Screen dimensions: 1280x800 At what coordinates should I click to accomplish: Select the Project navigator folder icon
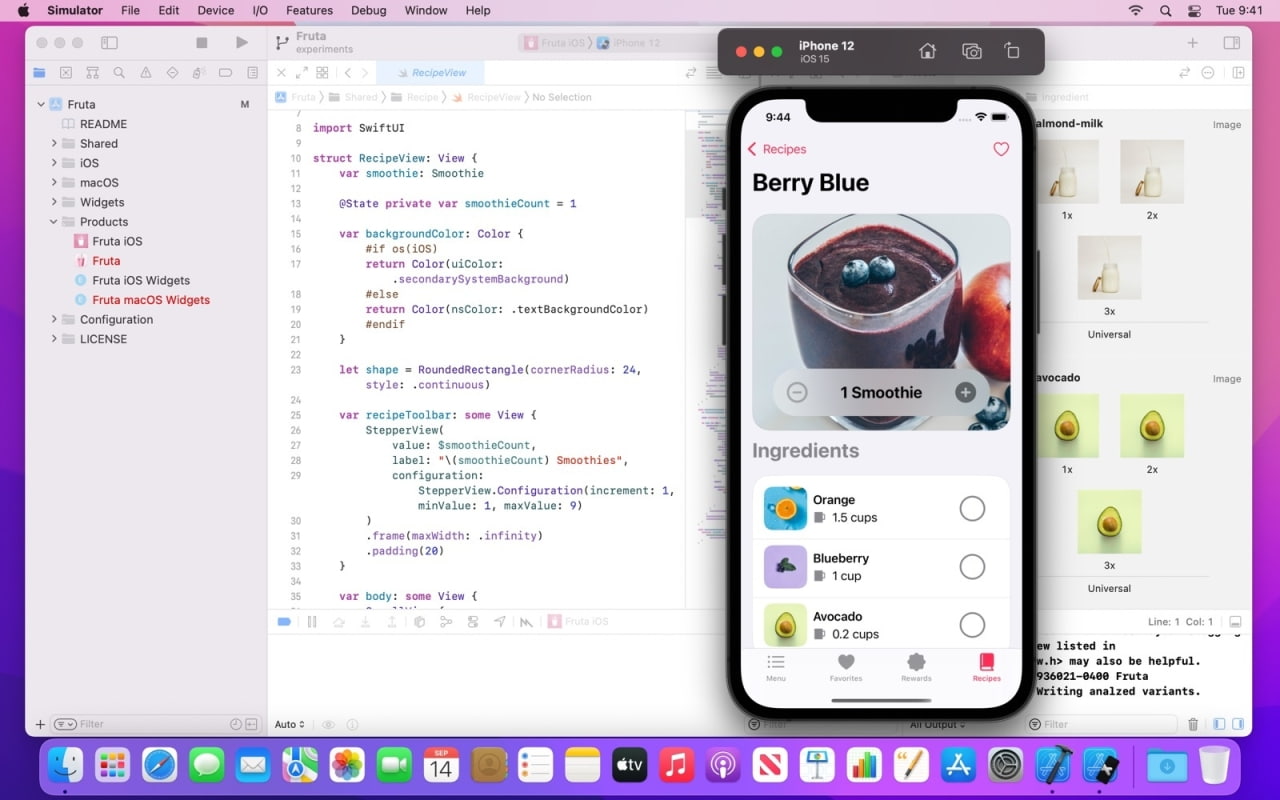(x=39, y=72)
